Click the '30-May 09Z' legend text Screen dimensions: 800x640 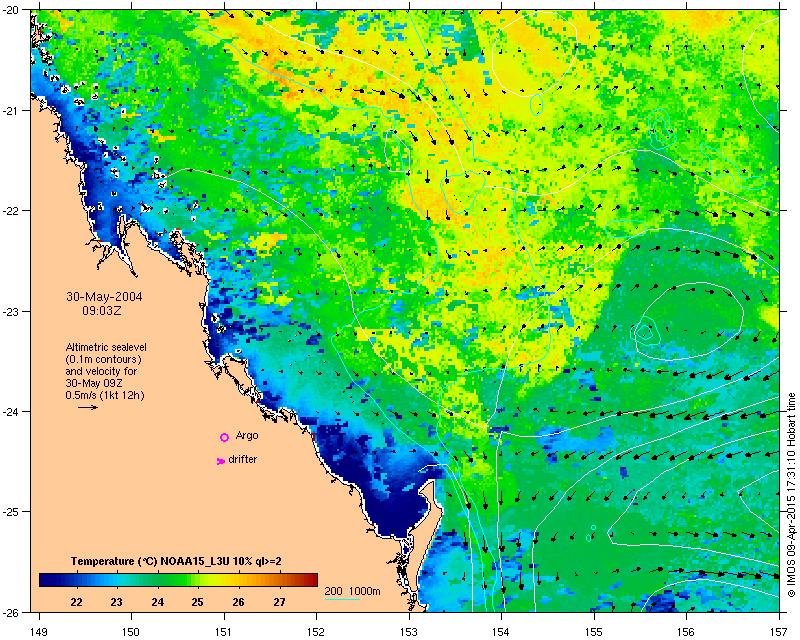(x=94, y=383)
